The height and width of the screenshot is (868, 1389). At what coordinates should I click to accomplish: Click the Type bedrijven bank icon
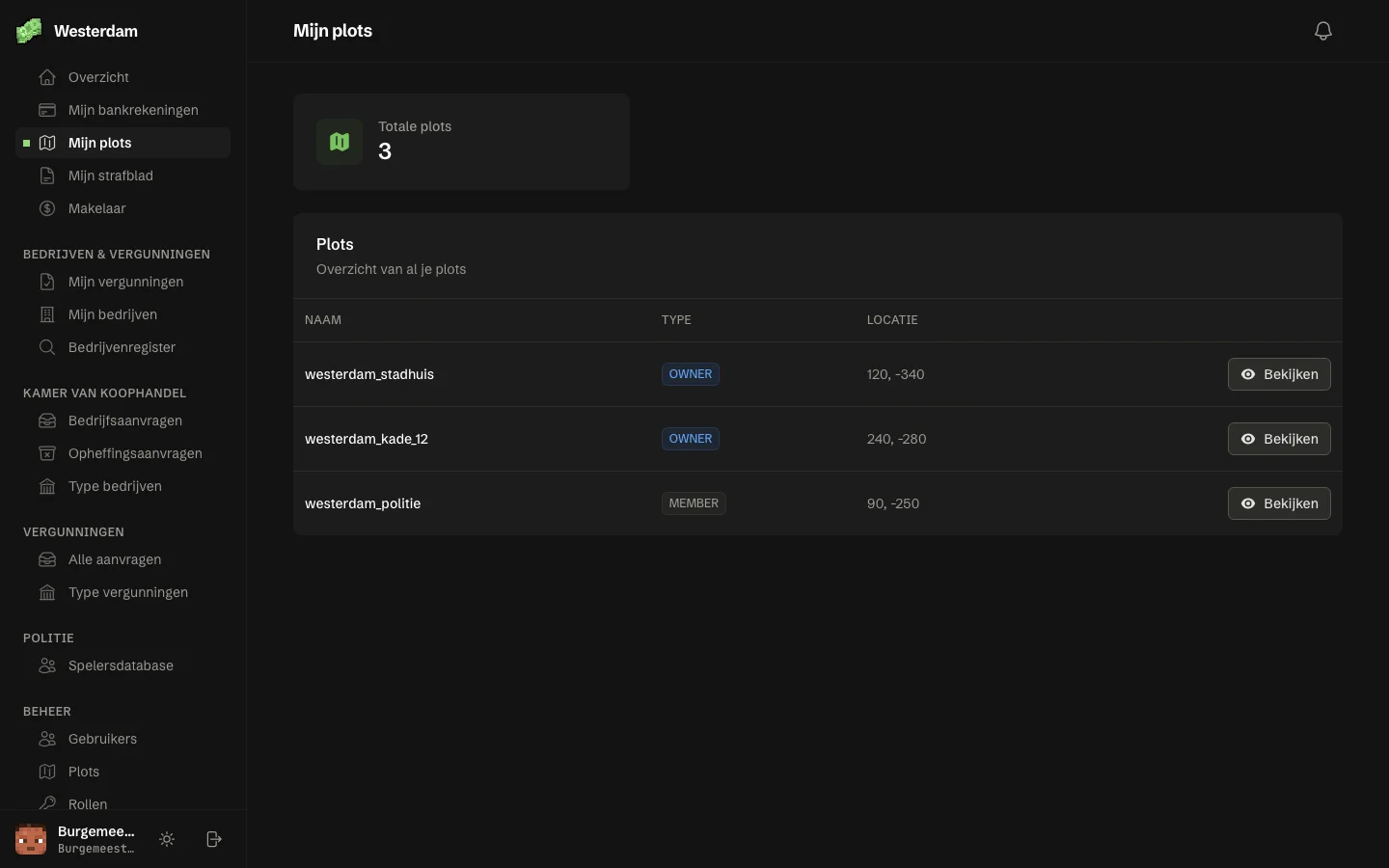click(47, 486)
